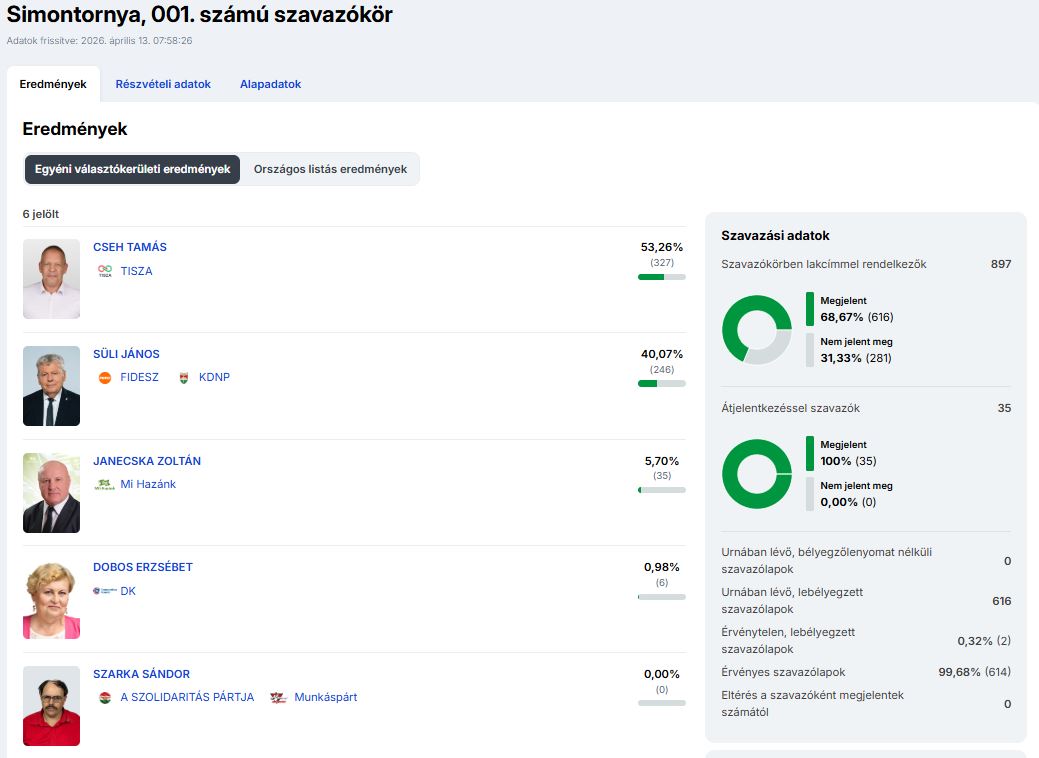The image size is (1039, 758).
Task: Open JANECSKA ZOLTÁN candidate link
Action: pos(147,461)
